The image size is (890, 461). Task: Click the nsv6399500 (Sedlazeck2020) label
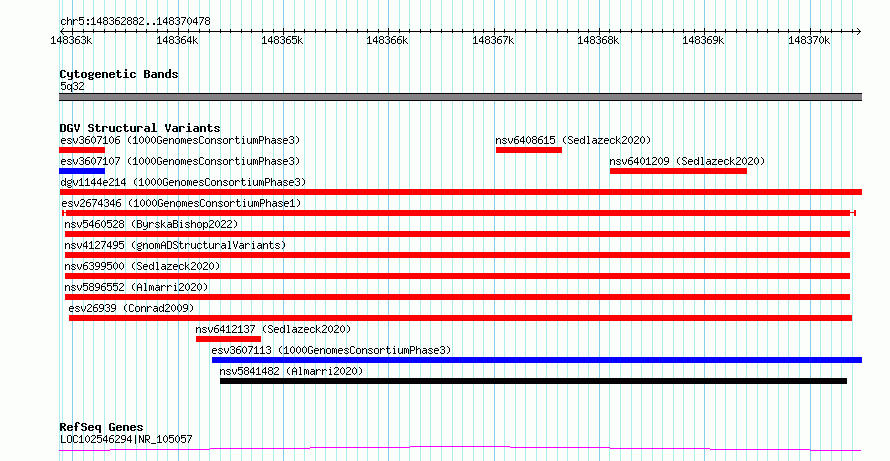[x=142, y=266]
